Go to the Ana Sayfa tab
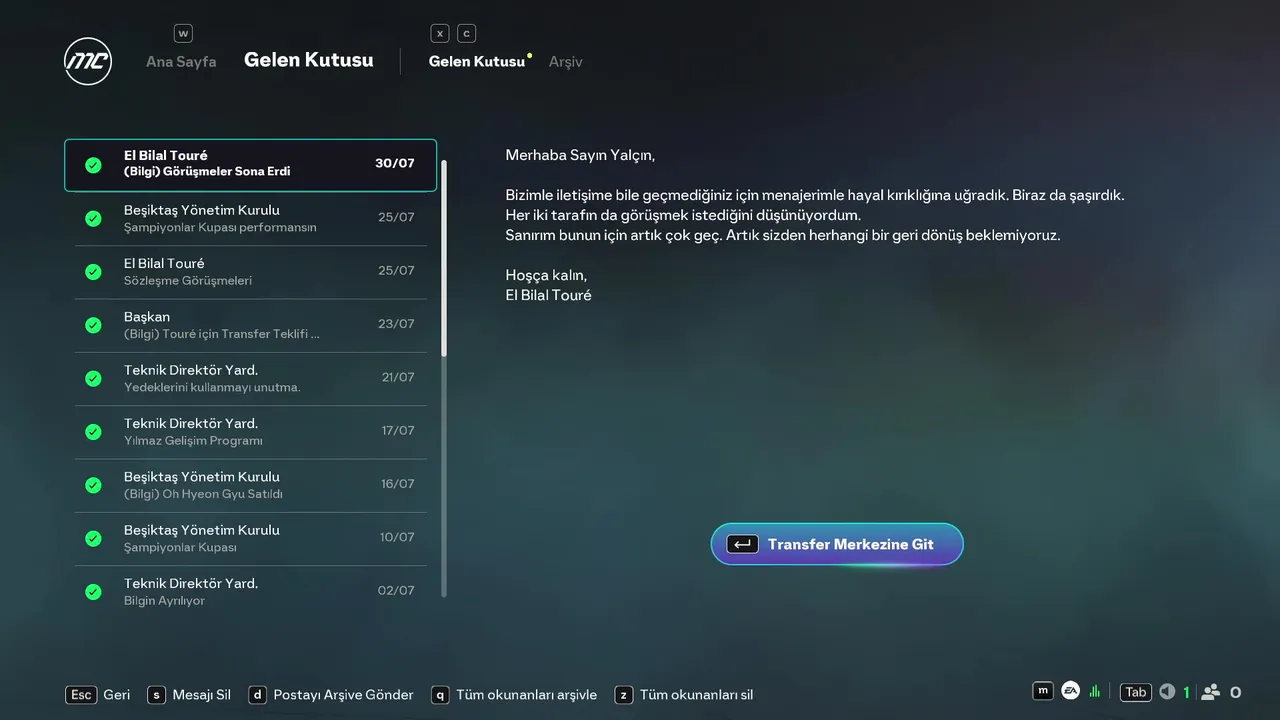 coord(181,62)
